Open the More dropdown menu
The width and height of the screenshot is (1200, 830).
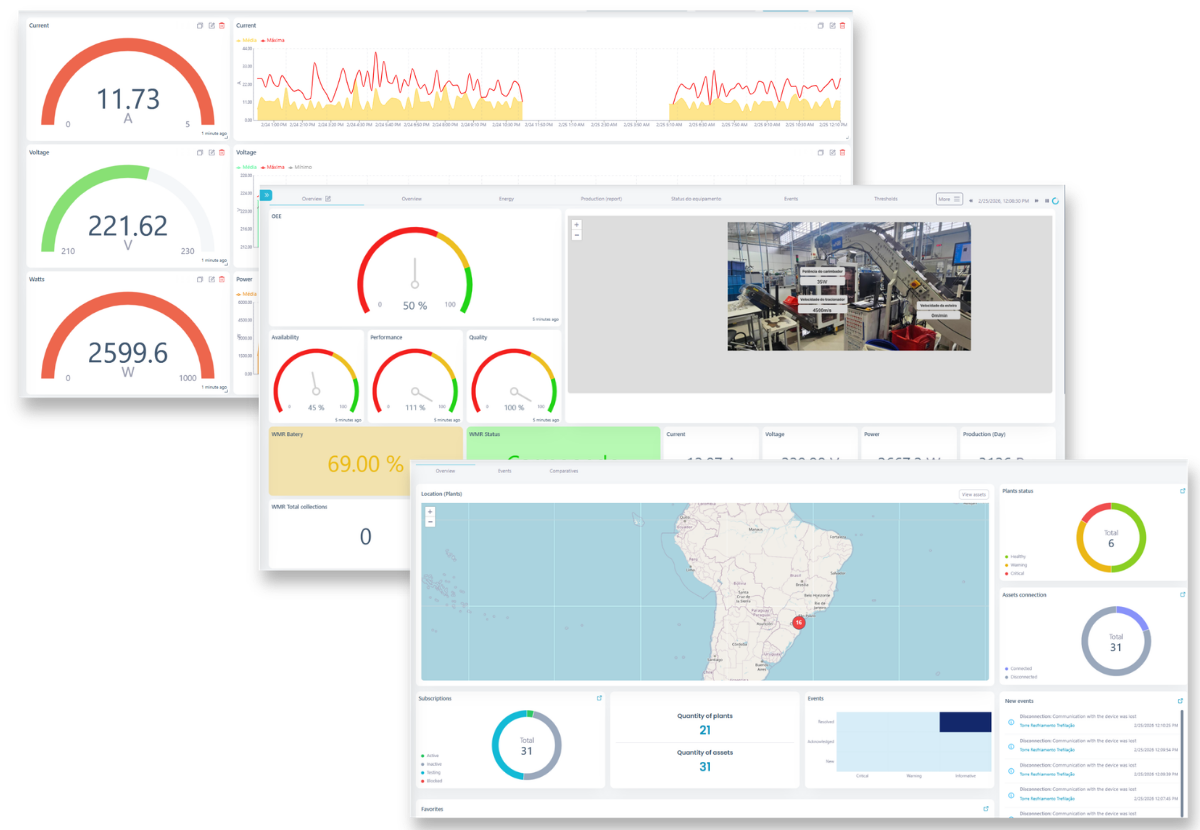pyautogui.click(x=949, y=199)
